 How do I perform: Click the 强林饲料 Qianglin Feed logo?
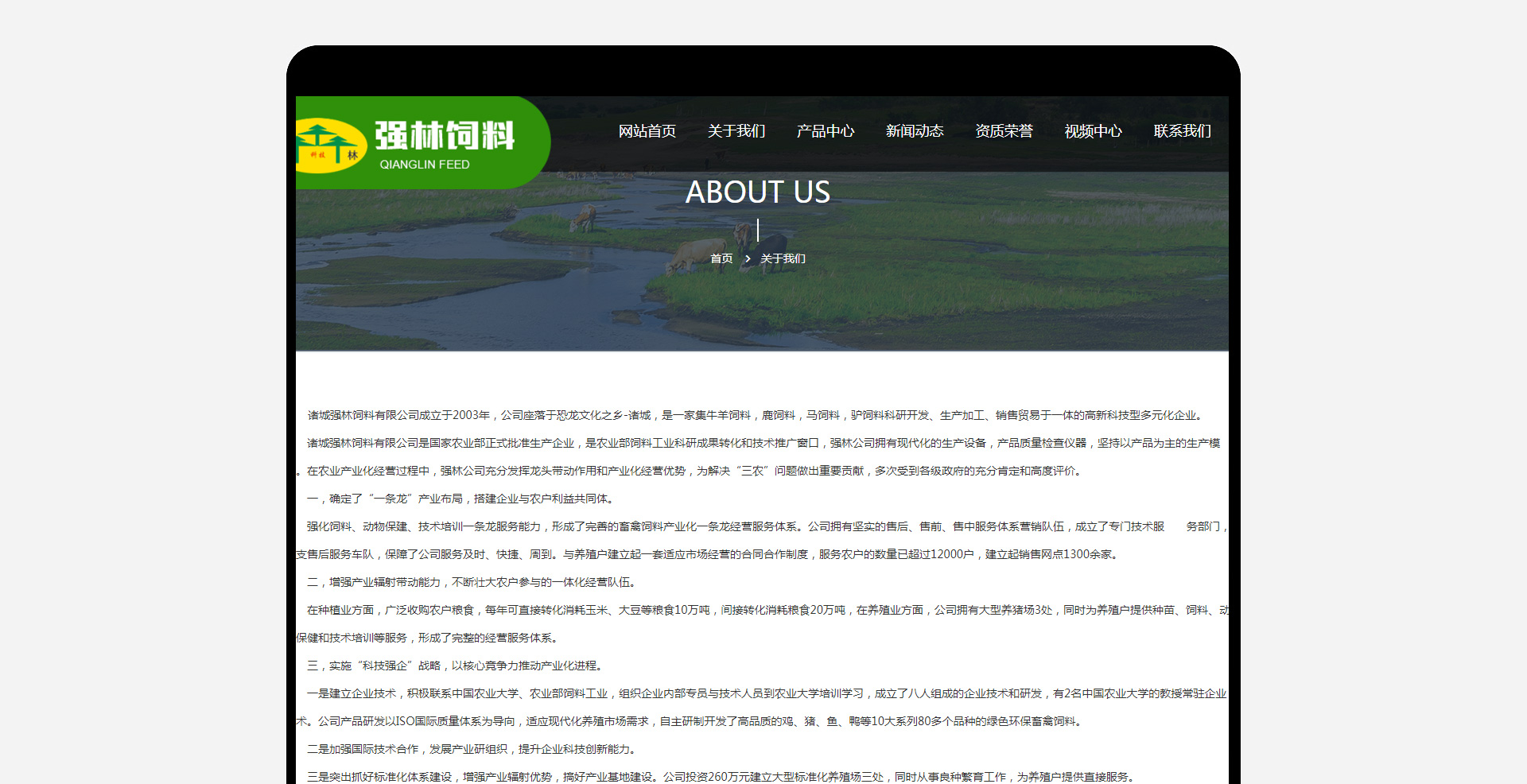pyautogui.click(x=422, y=142)
